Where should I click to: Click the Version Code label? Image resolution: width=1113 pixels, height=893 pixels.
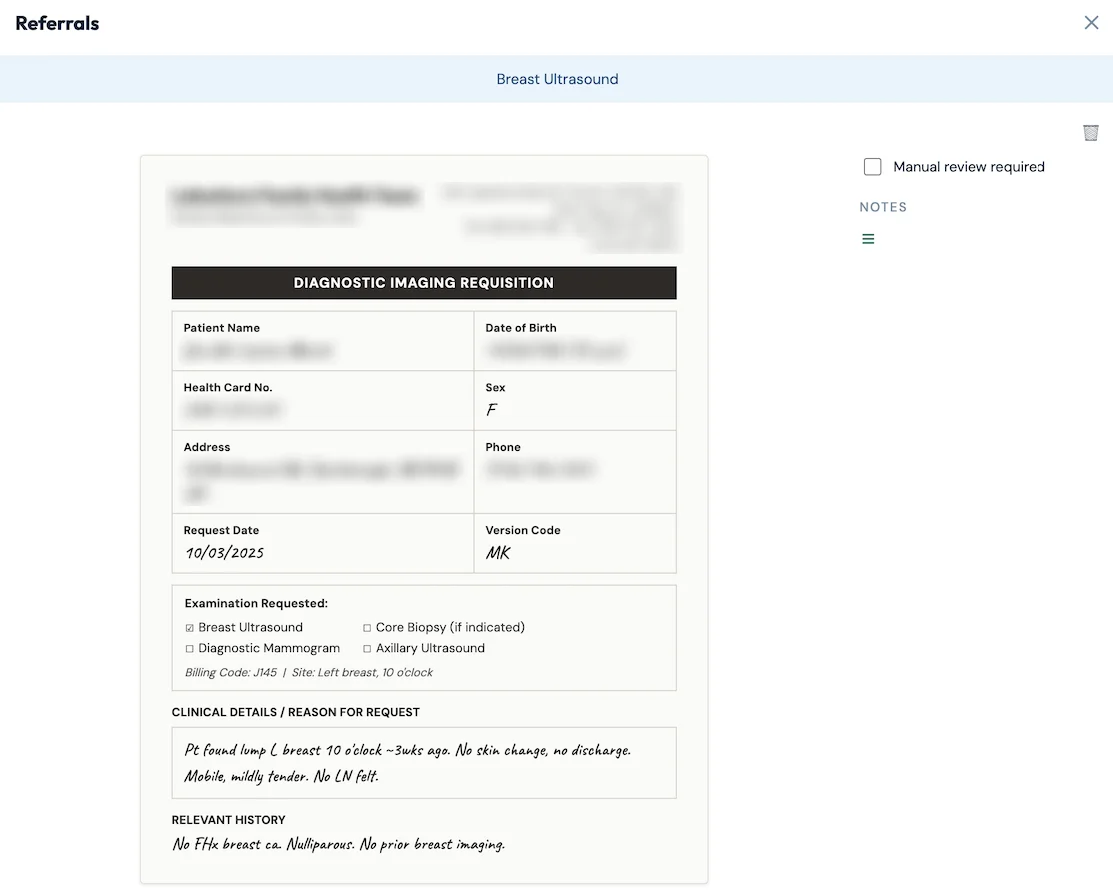[x=523, y=530]
